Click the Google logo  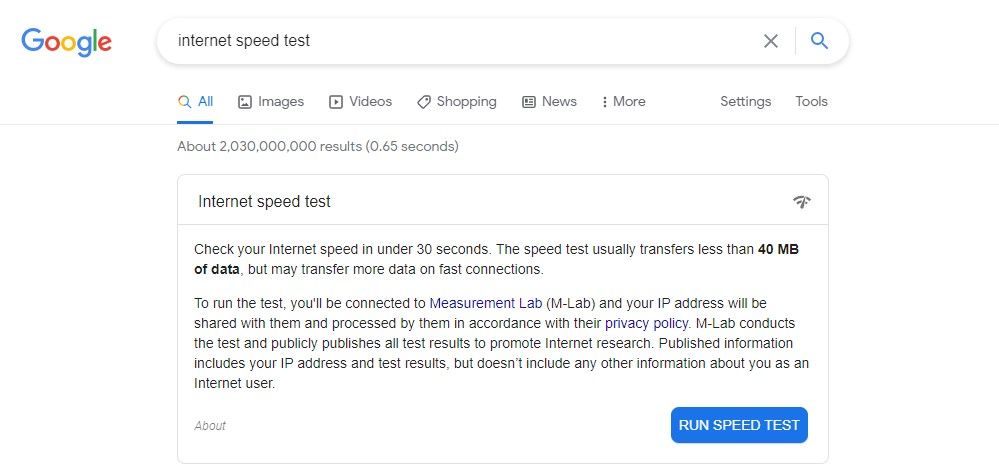(66, 42)
